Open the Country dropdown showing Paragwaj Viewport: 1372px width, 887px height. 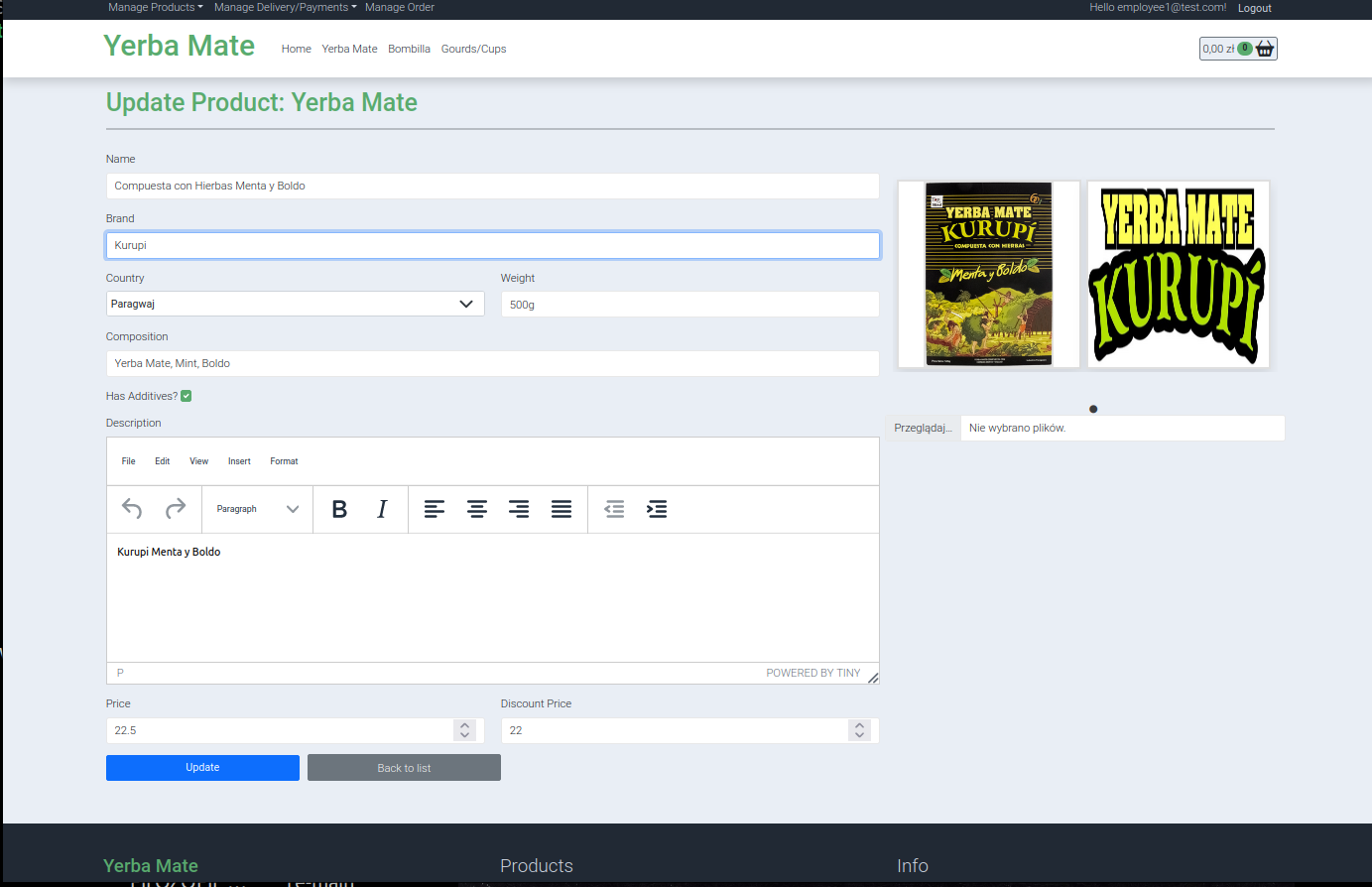coord(295,304)
